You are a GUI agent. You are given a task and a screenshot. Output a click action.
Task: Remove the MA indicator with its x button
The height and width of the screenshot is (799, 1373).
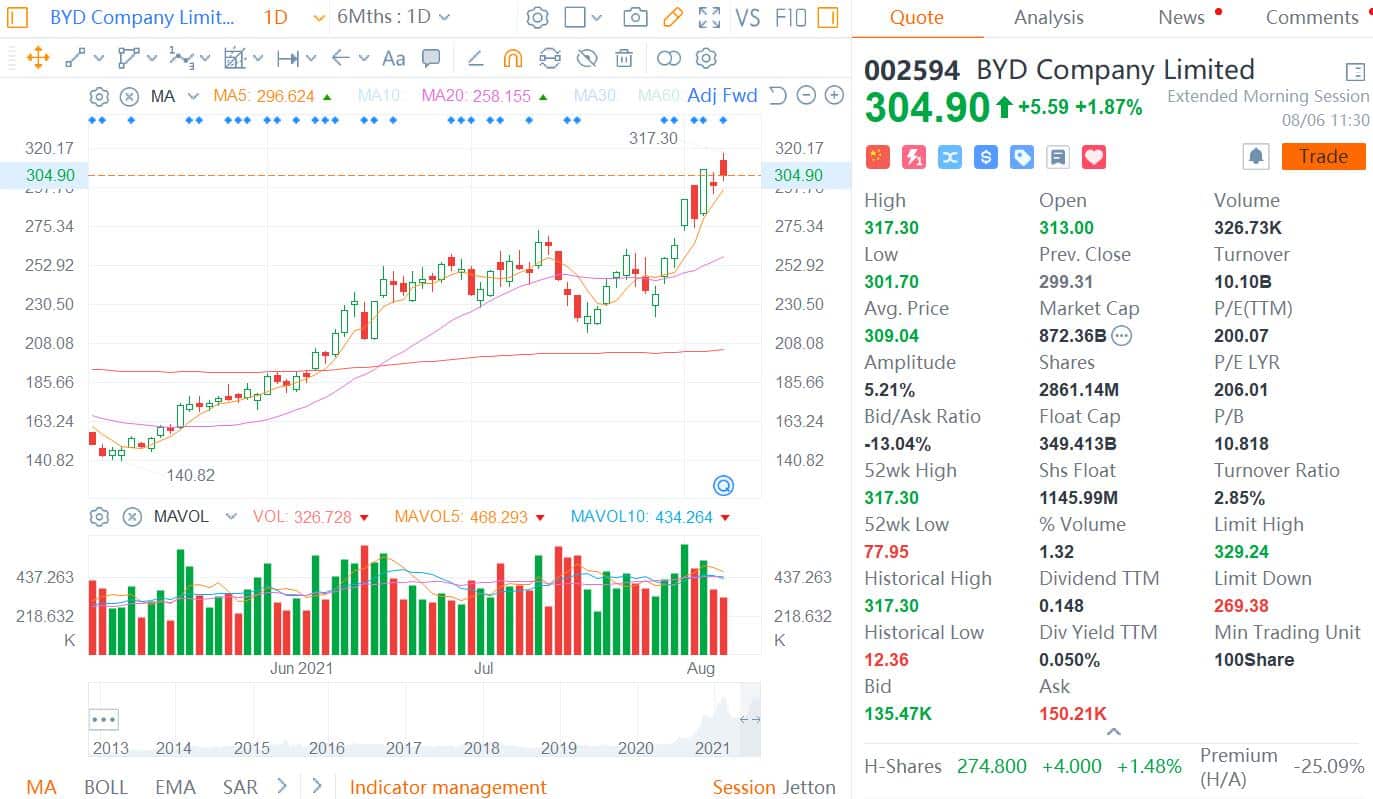coord(129,96)
